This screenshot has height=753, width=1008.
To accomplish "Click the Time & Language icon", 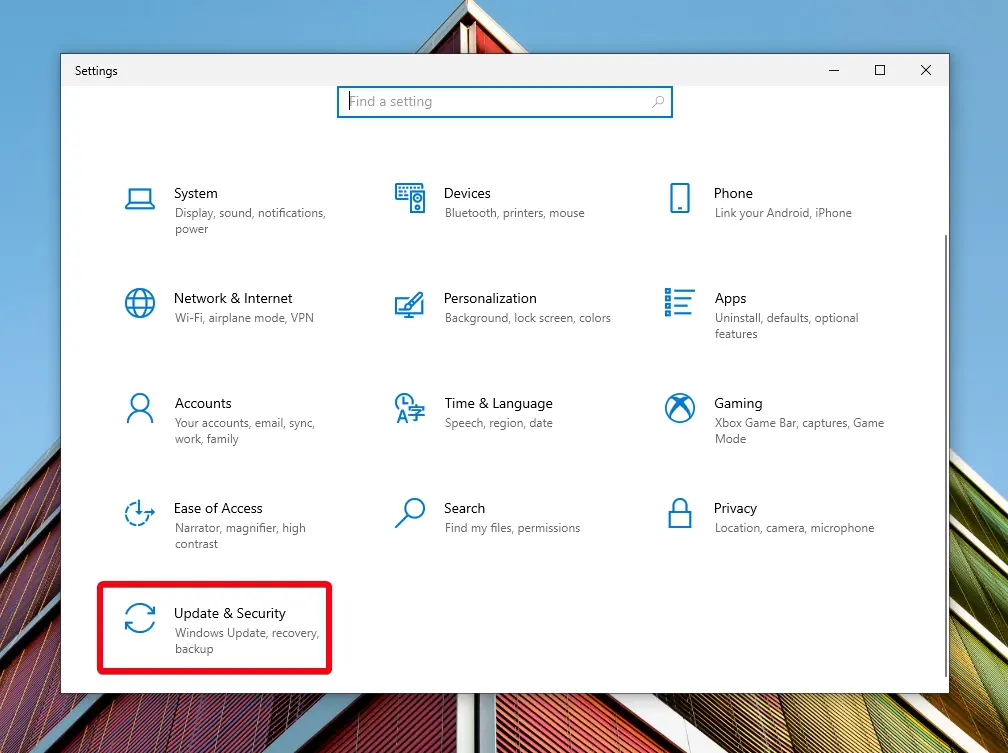I will (x=410, y=408).
